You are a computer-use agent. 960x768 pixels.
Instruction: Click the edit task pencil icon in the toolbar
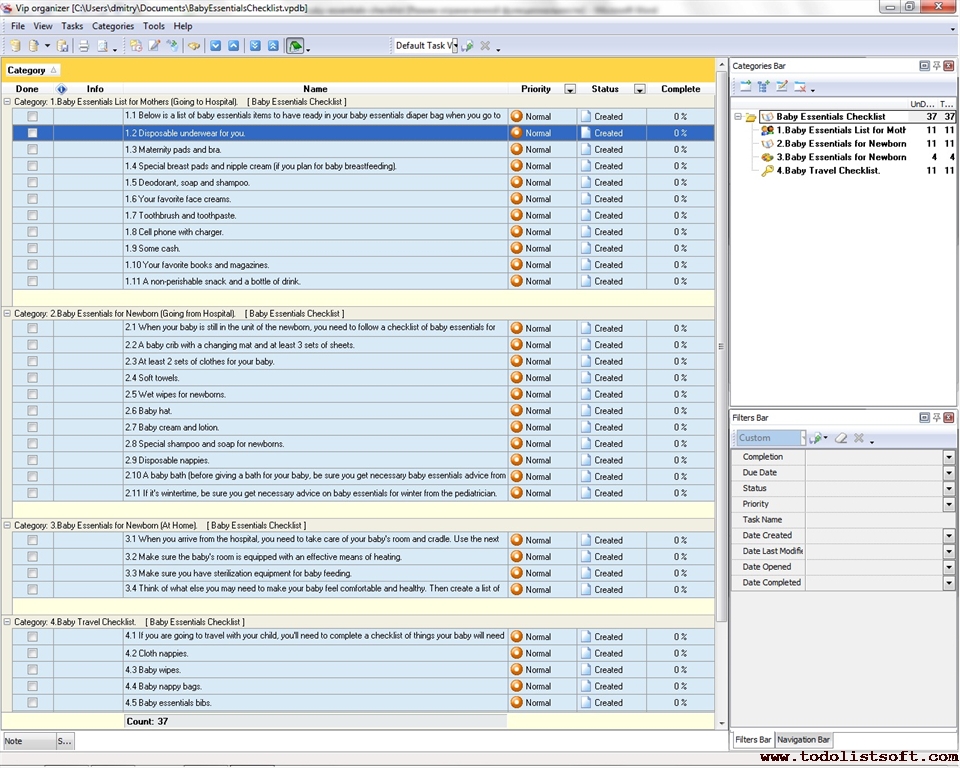point(154,46)
